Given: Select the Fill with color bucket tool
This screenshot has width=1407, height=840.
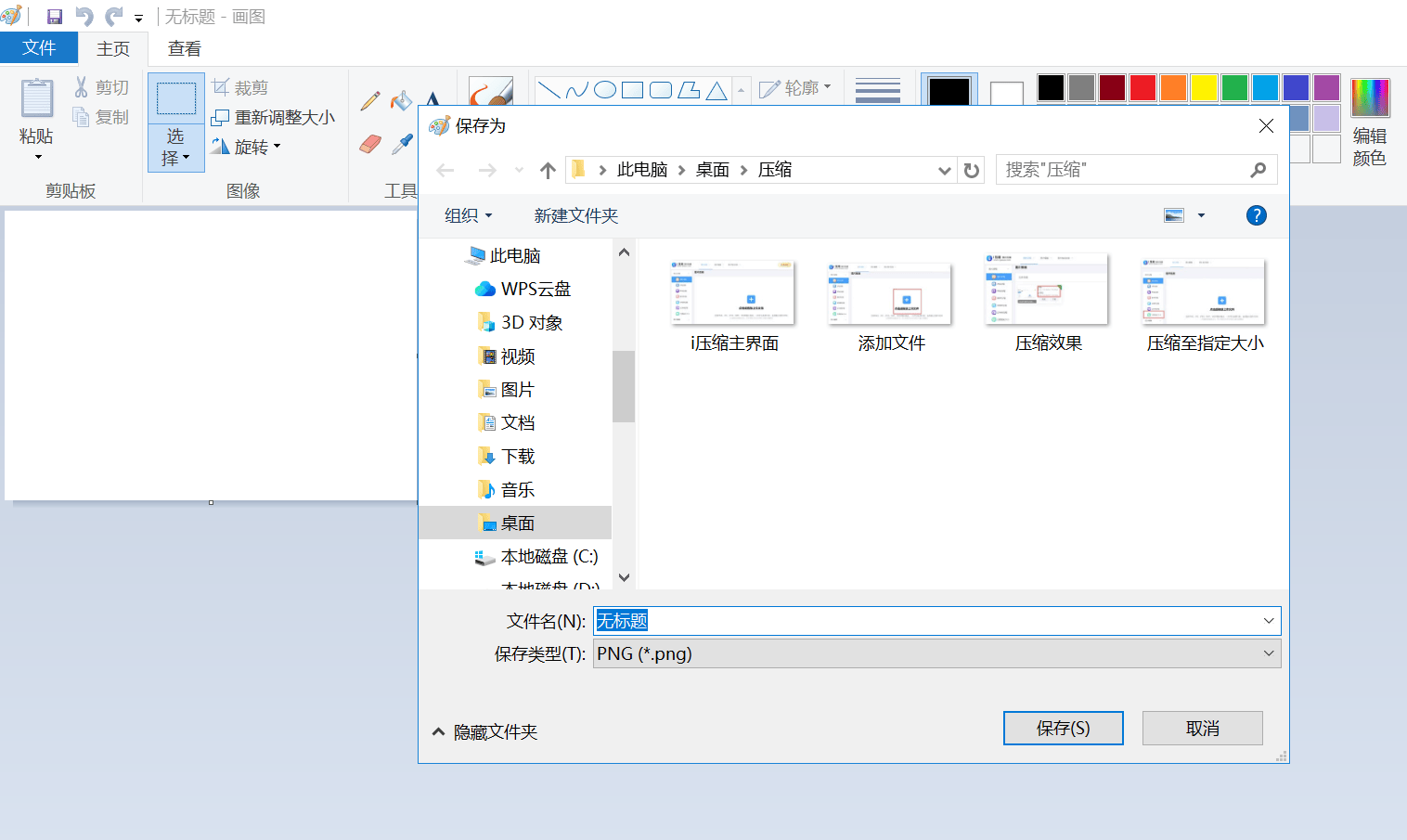Looking at the screenshot, I should tap(401, 99).
